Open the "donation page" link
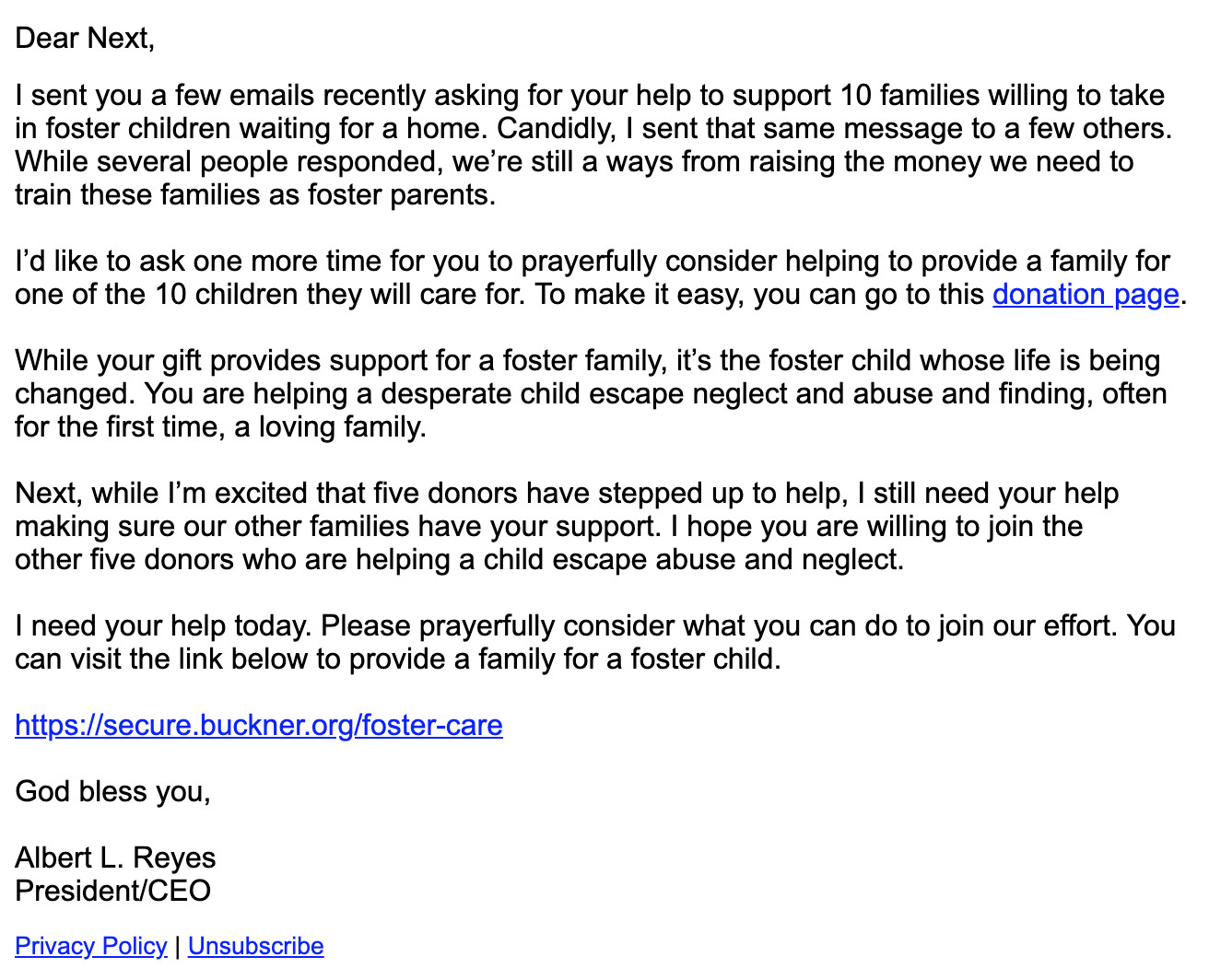 1085,295
